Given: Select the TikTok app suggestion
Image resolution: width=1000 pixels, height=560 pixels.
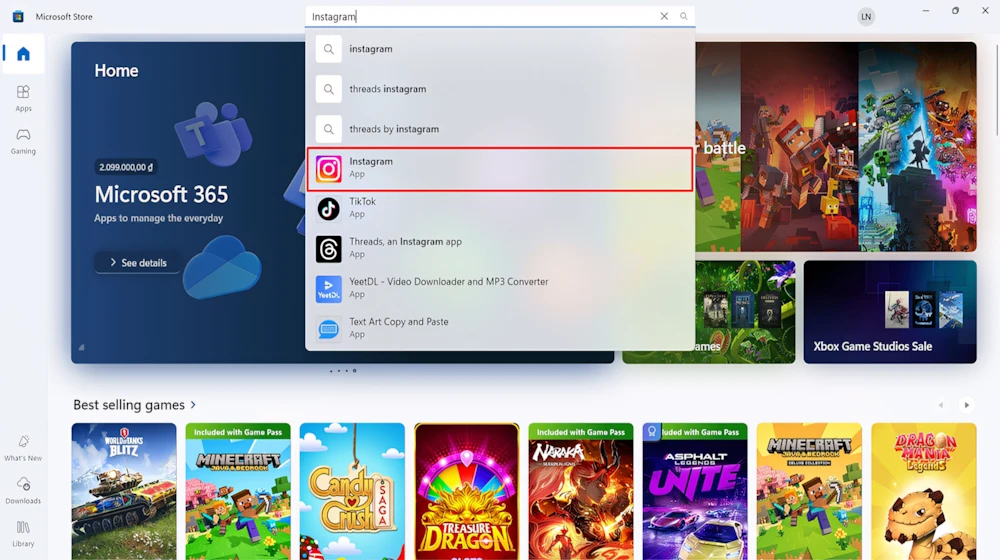Looking at the screenshot, I should point(500,209).
